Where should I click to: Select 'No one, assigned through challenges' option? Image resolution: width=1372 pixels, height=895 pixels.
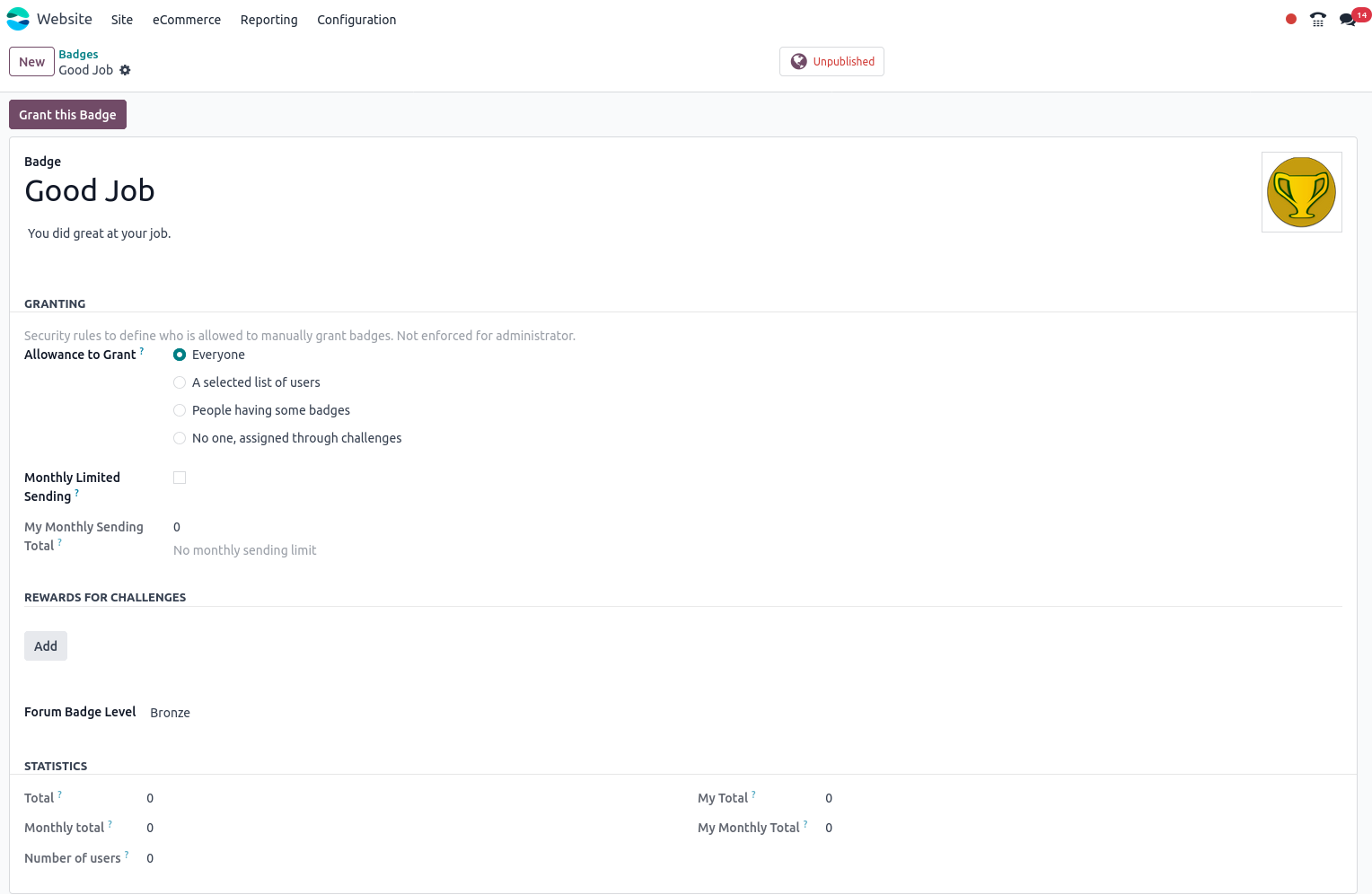(x=180, y=438)
